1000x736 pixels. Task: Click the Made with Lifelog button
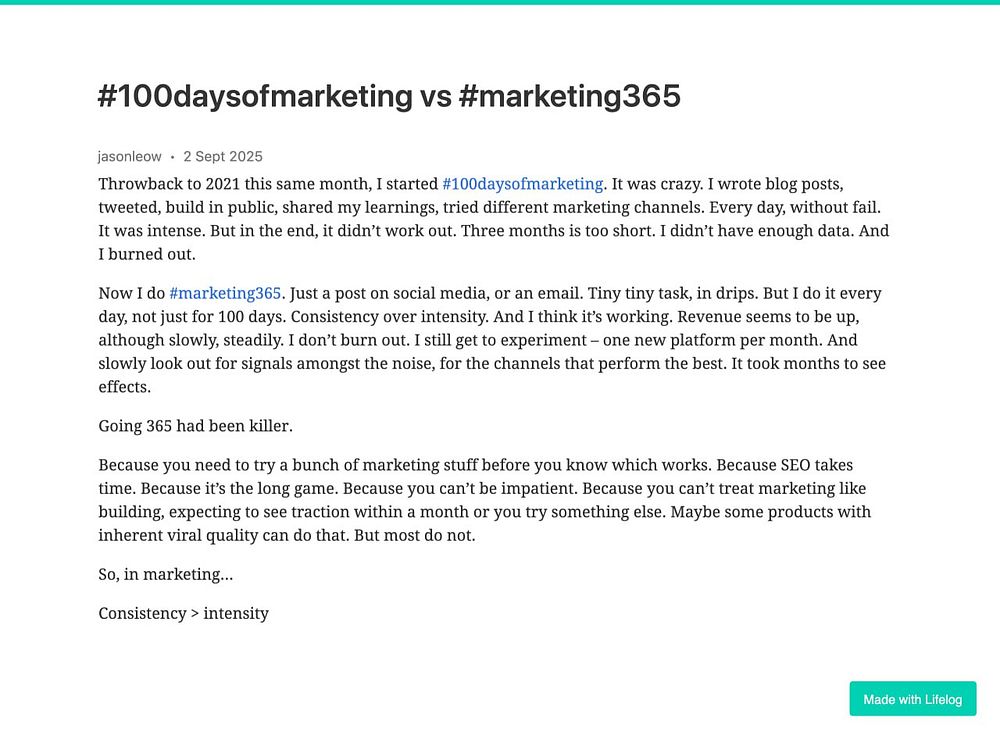pyautogui.click(x=913, y=699)
